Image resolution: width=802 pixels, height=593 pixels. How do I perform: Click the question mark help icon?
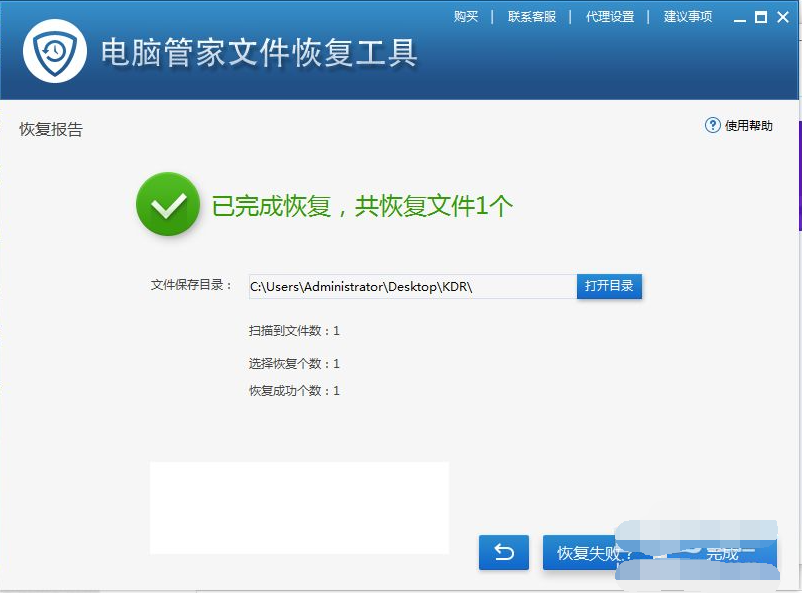tap(713, 125)
